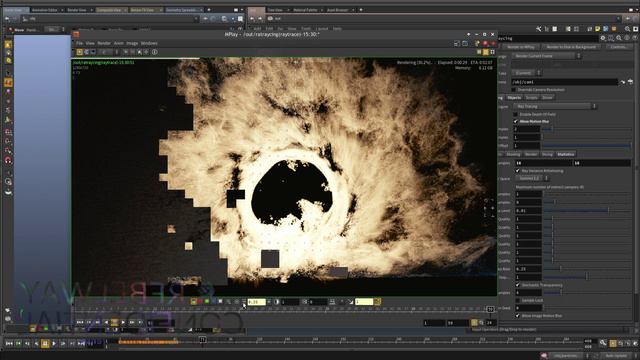This screenshot has height=360, width=640.
Task: Adjust the noise level slider handle
Action: coord(609,210)
